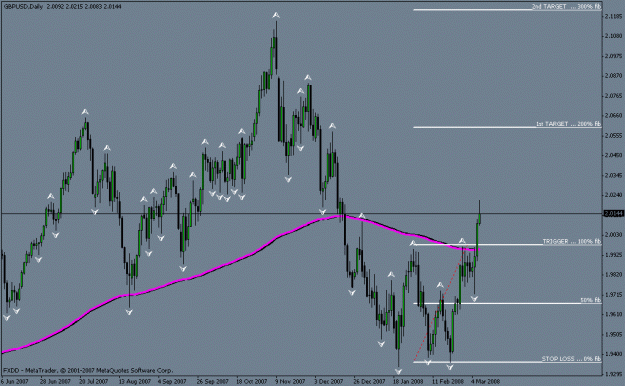
Task: Click the 2.0660 price axis value
Action: [614, 116]
